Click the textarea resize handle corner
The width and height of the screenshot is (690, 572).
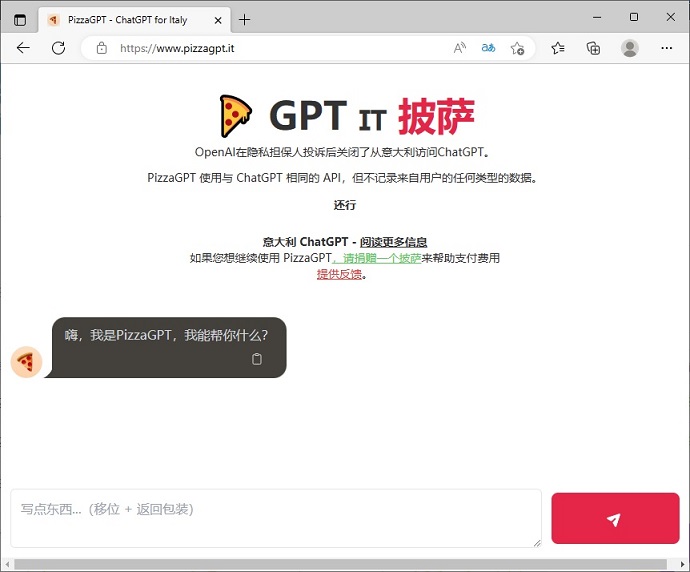(537, 543)
